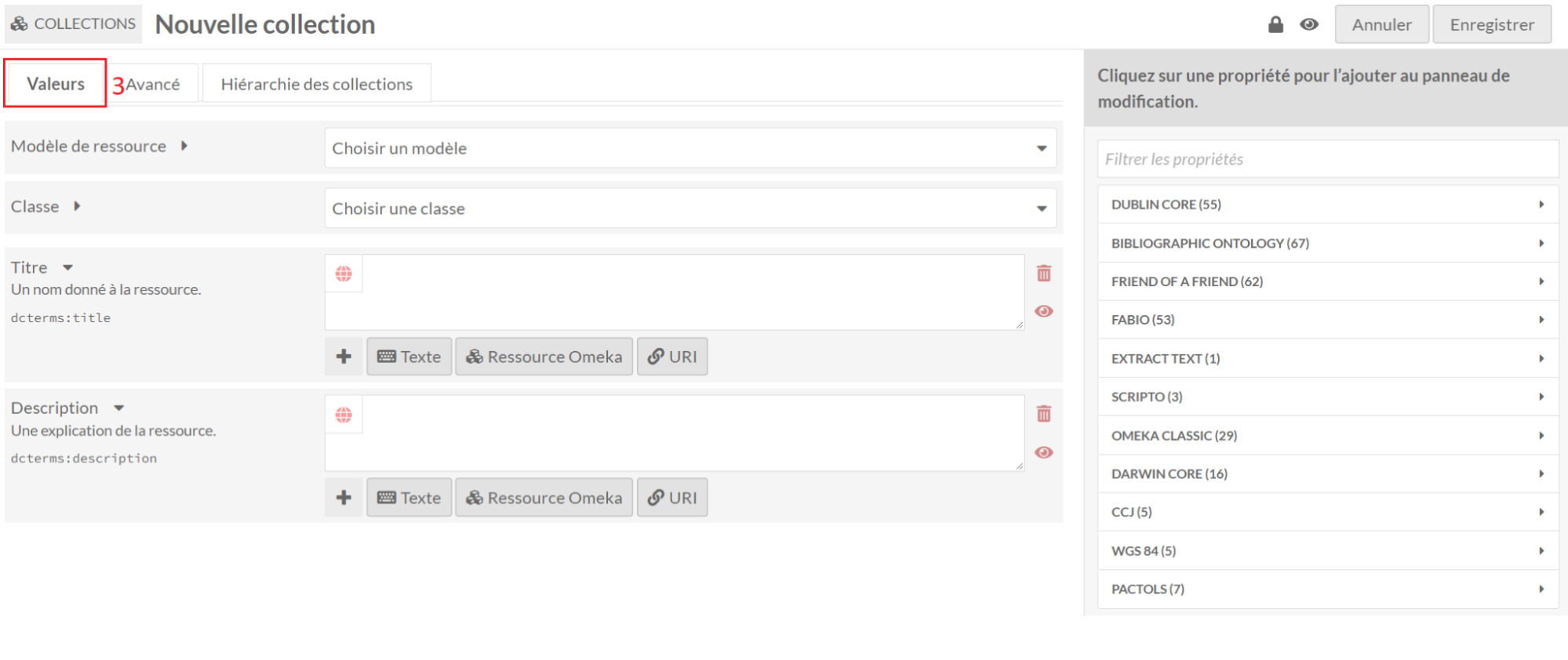Click the plus icon under Description
The width and height of the screenshot is (1568, 660).
(x=344, y=498)
